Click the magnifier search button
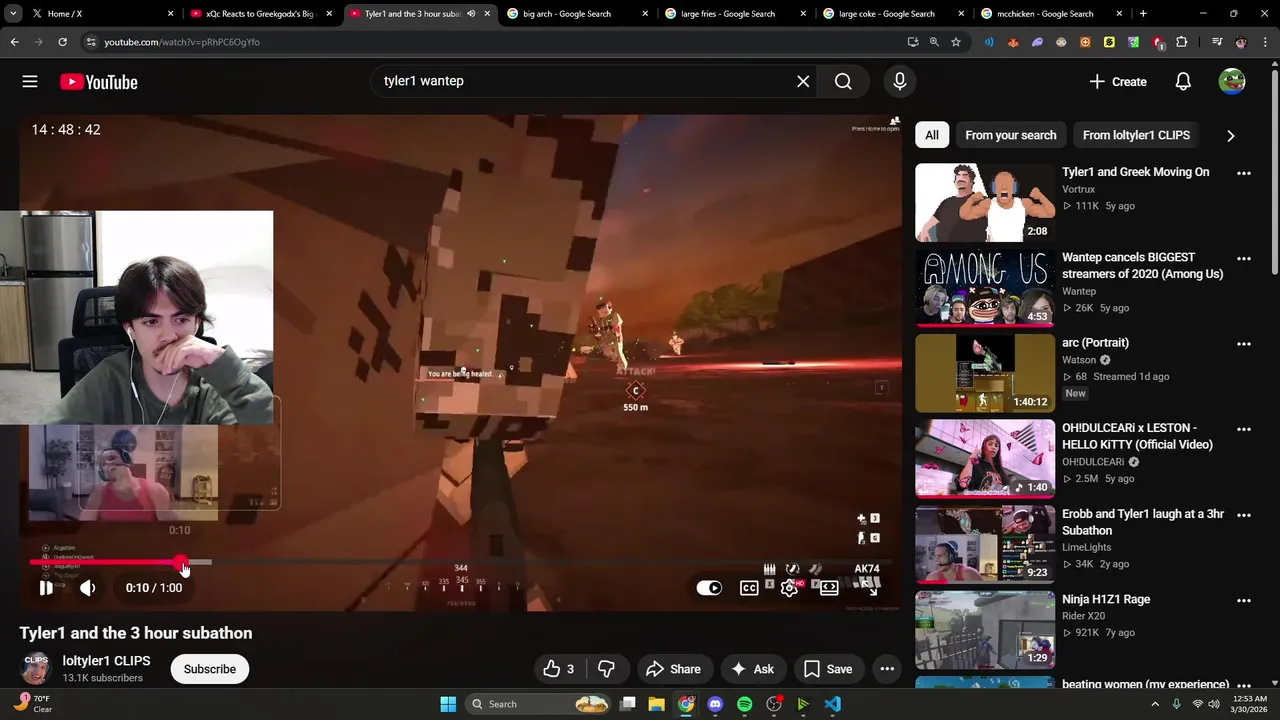The width and height of the screenshot is (1280, 720). click(x=843, y=81)
